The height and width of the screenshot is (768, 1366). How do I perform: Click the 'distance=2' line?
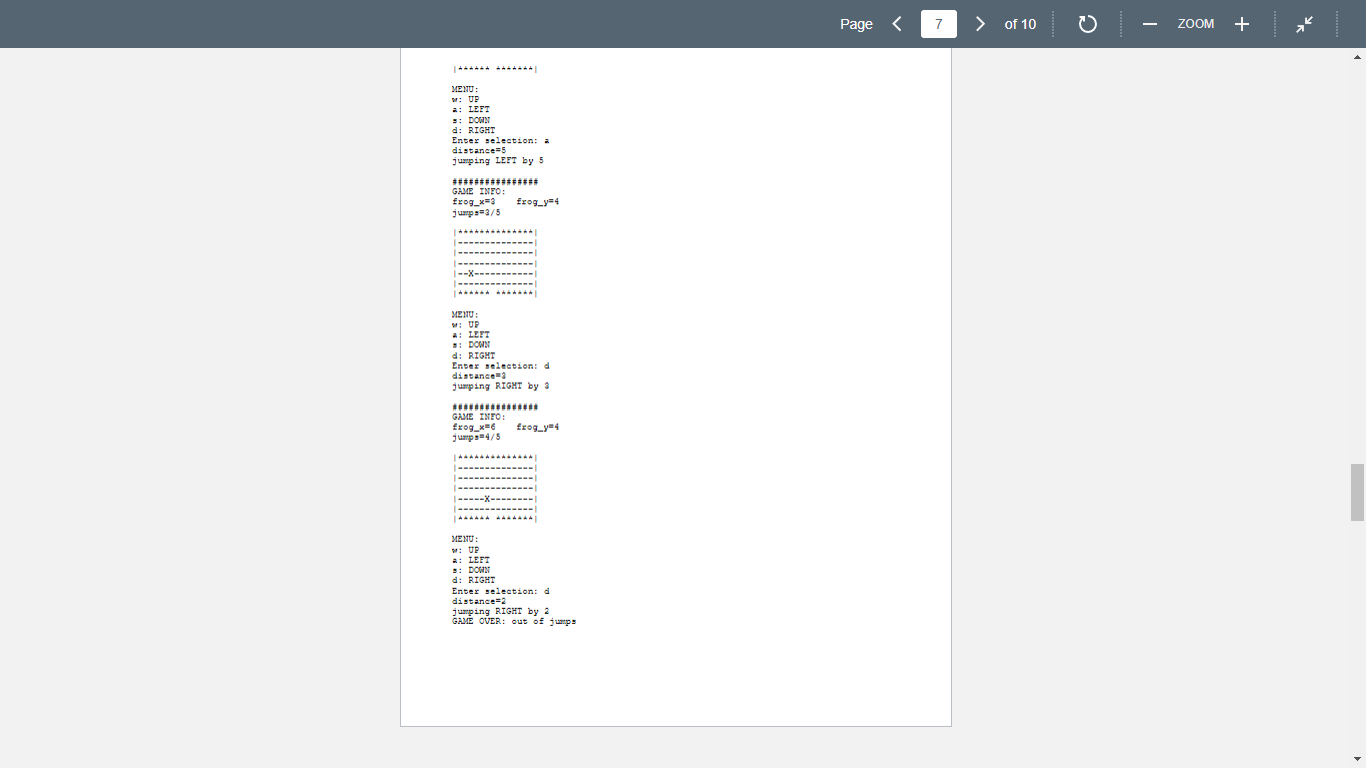pos(479,601)
